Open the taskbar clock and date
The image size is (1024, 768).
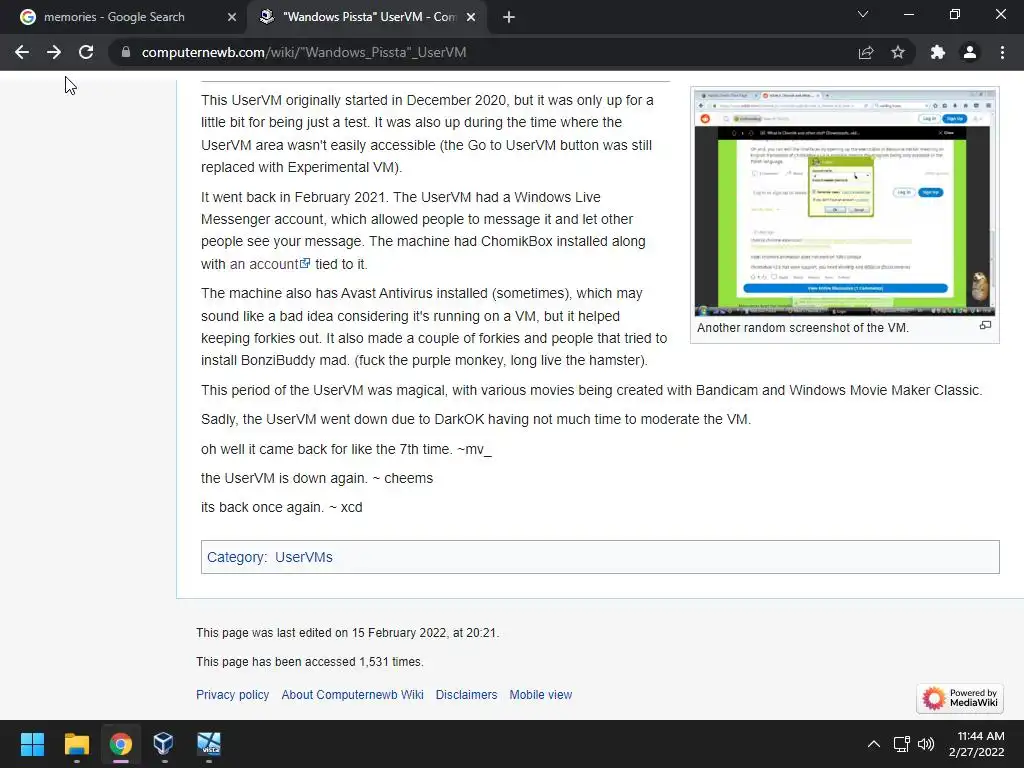[x=977, y=744]
